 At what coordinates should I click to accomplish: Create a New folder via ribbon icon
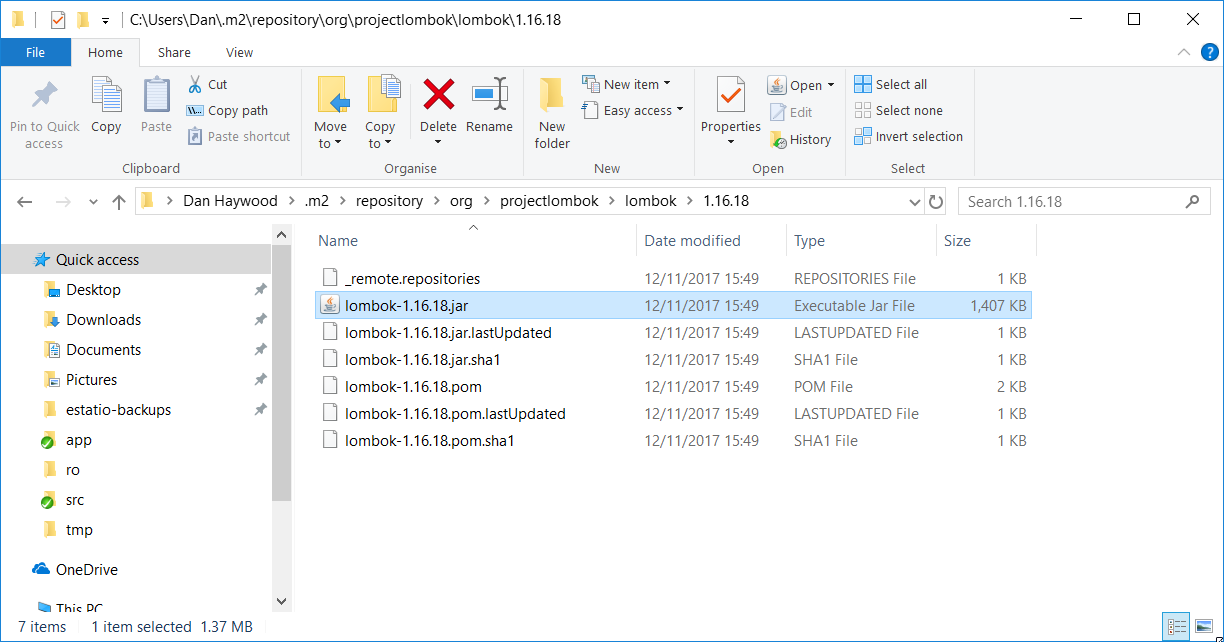(x=551, y=96)
